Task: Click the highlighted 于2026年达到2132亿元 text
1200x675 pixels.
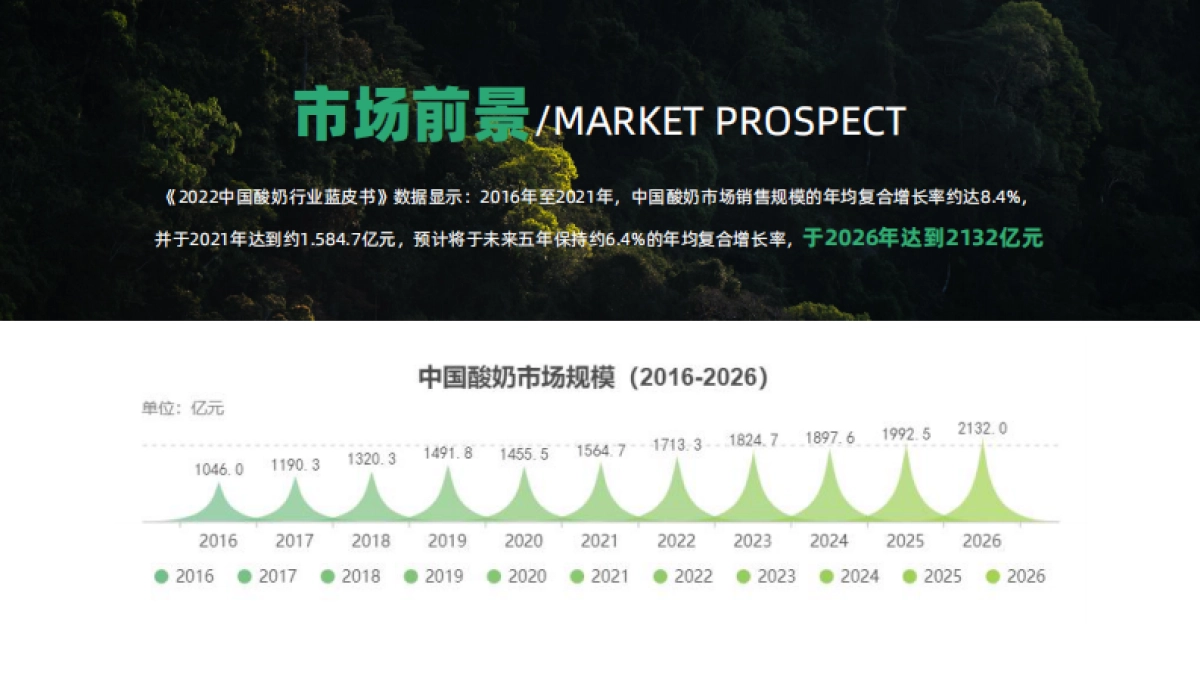Action: pyautogui.click(x=924, y=239)
